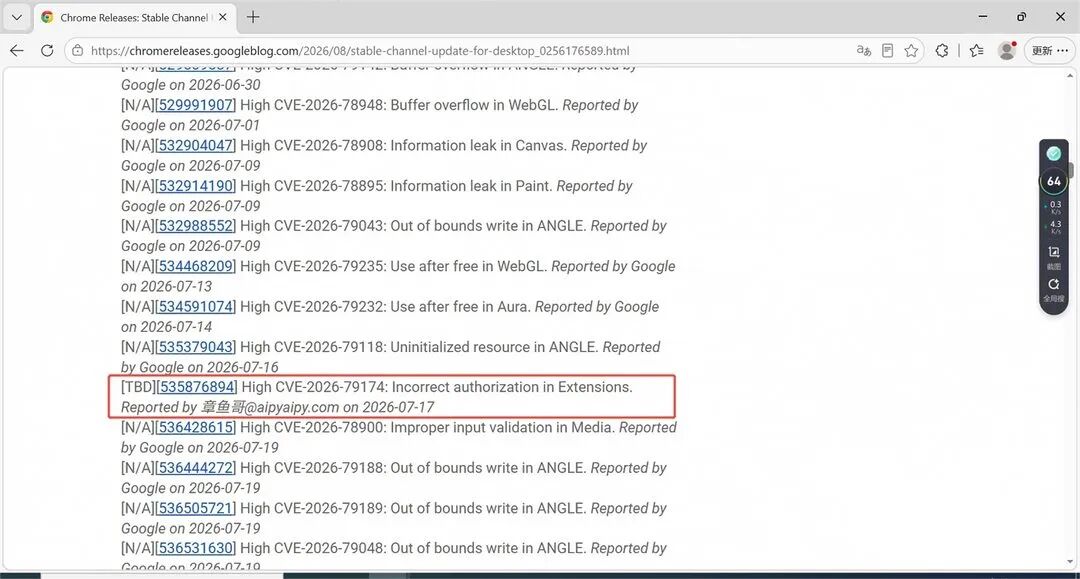1080x579 pixels.
Task: Go back to the previous page
Action: [x=17, y=50]
